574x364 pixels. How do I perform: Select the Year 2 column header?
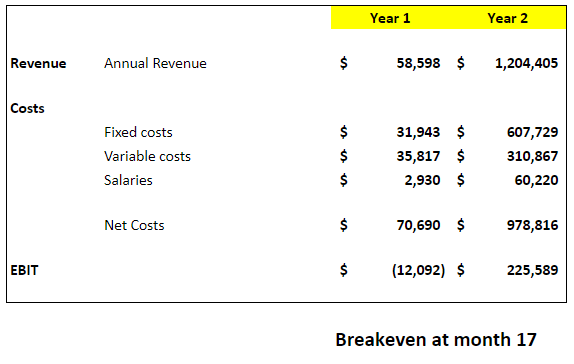507,18
